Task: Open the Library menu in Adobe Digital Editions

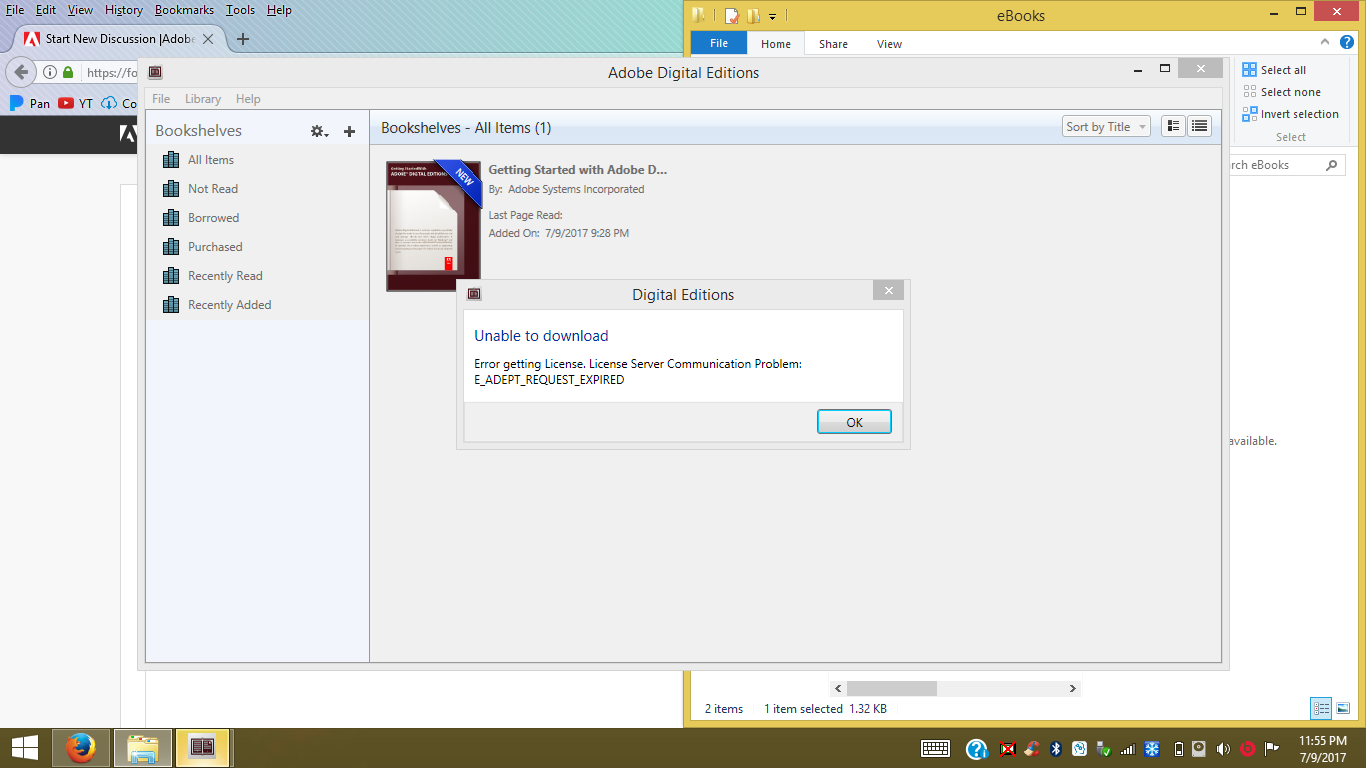Action: coord(202,98)
